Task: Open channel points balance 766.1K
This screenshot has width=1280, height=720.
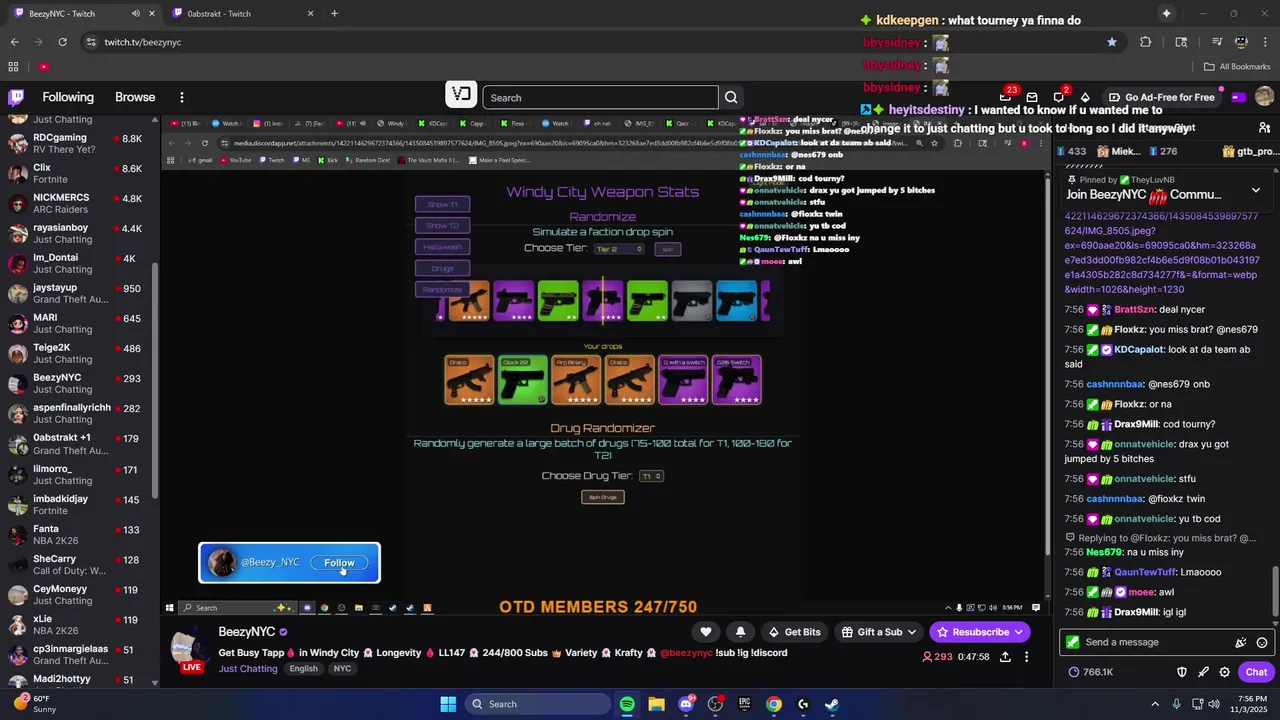Action: click(x=1090, y=672)
